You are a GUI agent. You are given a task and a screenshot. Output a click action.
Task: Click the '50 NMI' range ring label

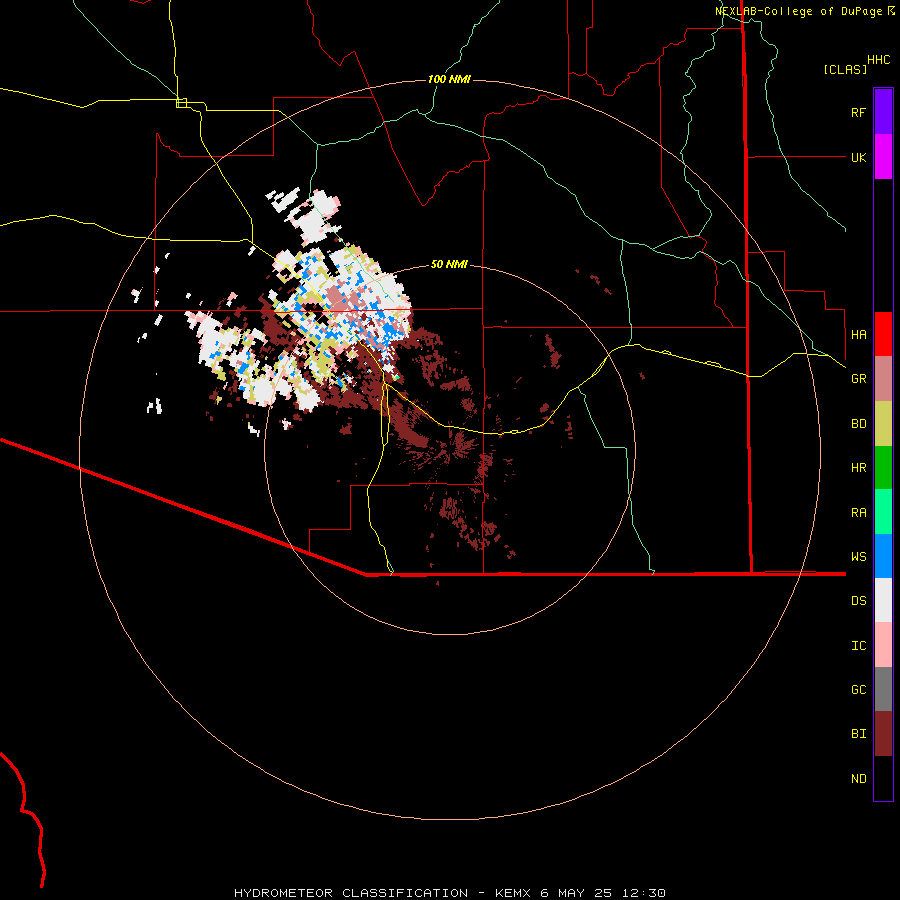tap(449, 264)
